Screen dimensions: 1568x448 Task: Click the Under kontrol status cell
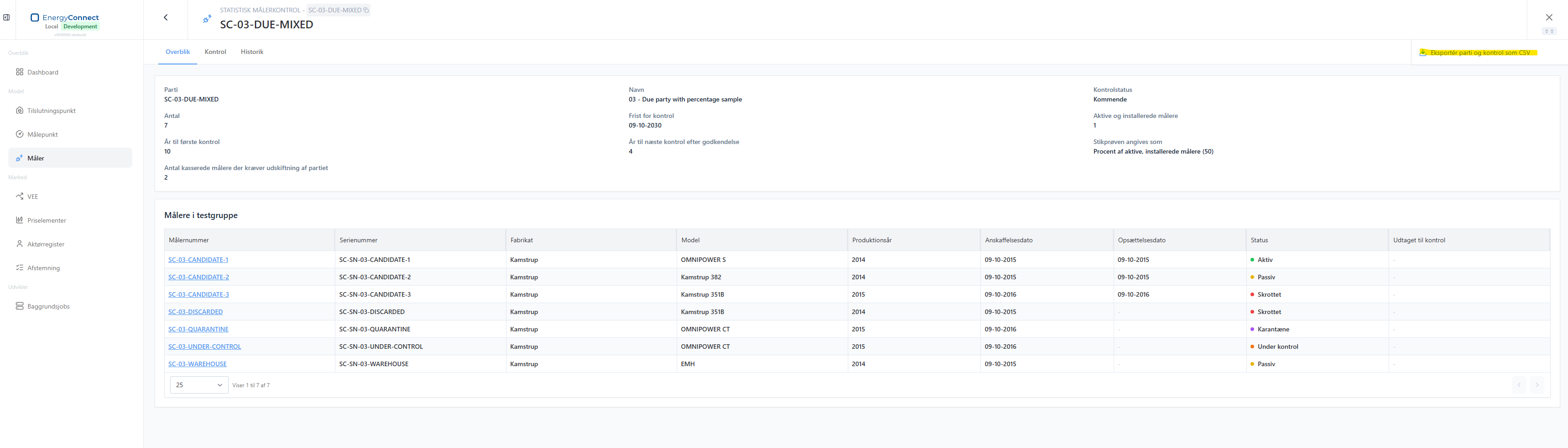tap(1317, 347)
